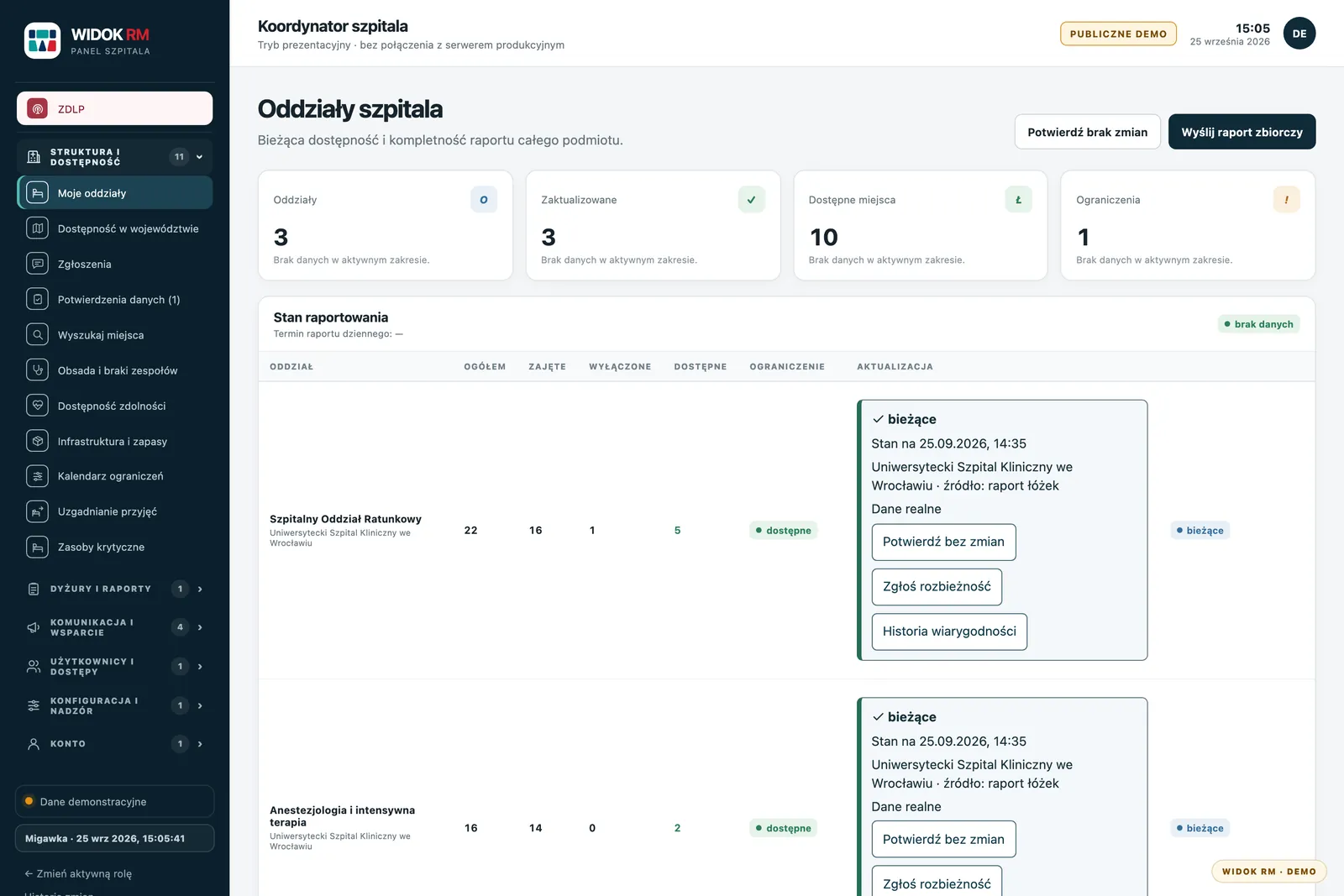Image resolution: width=1344 pixels, height=896 pixels.
Task: Click the DE user avatar
Action: [1299, 34]
